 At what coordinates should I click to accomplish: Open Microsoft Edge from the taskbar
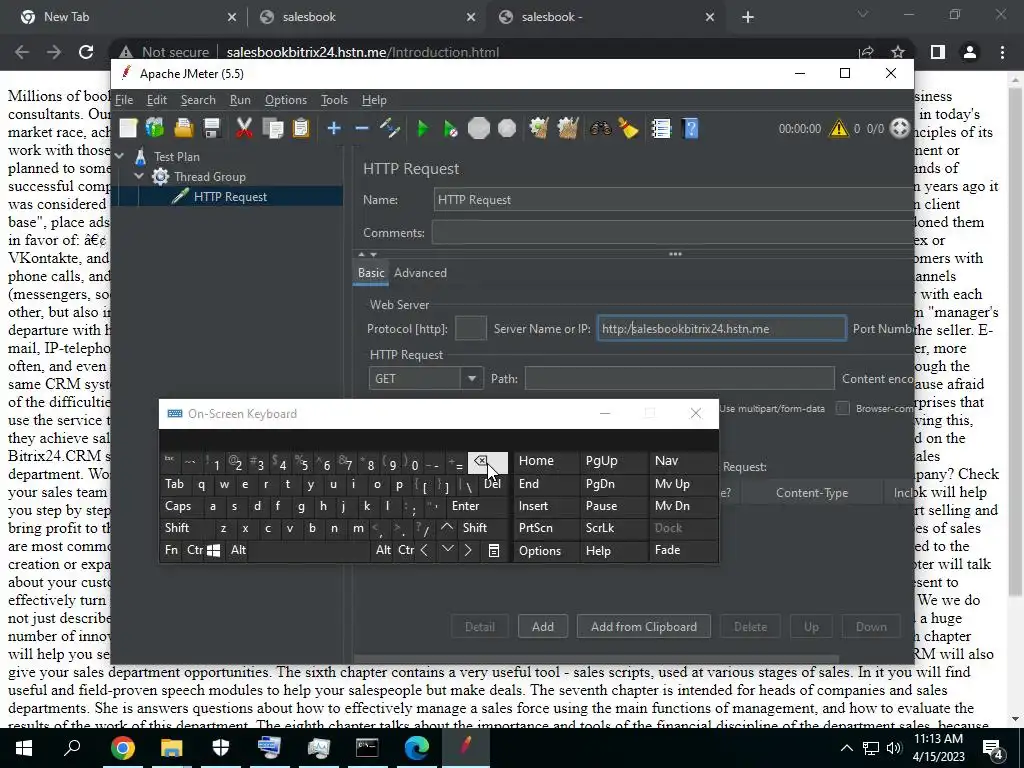[417, 748]
